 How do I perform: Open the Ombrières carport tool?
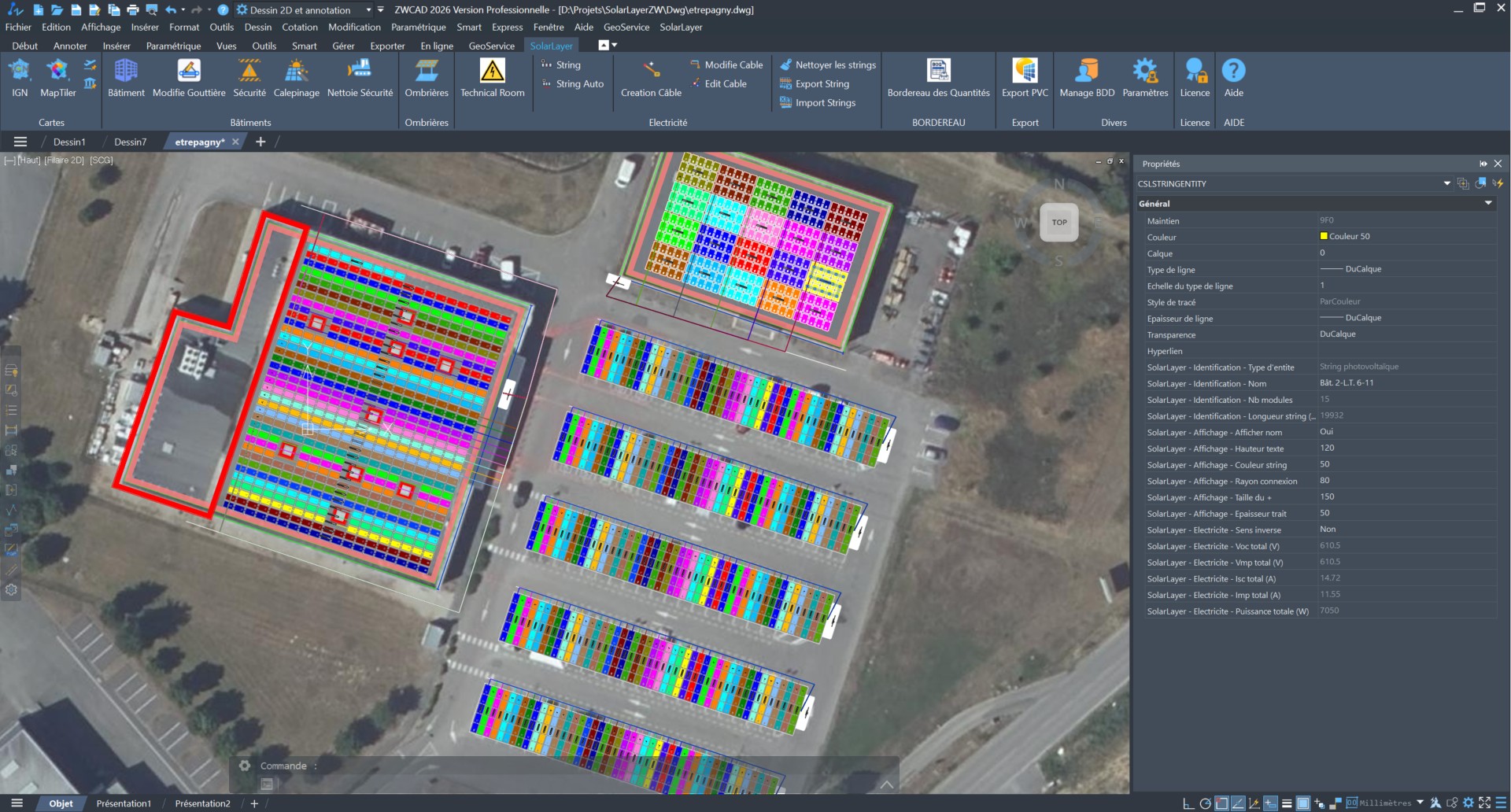(427, 78)
